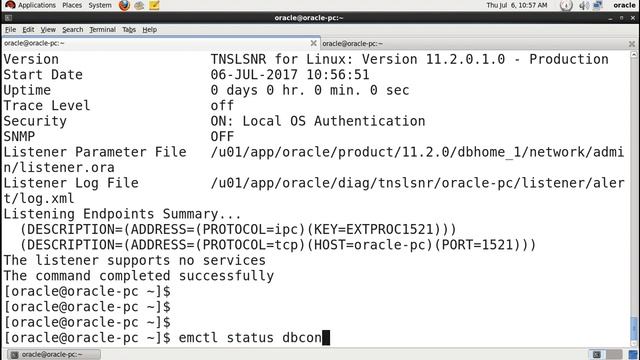Click the clock showing Thu Jul 6
The height and width of the screenshot is (360, 640).
[x=517, y=5]
